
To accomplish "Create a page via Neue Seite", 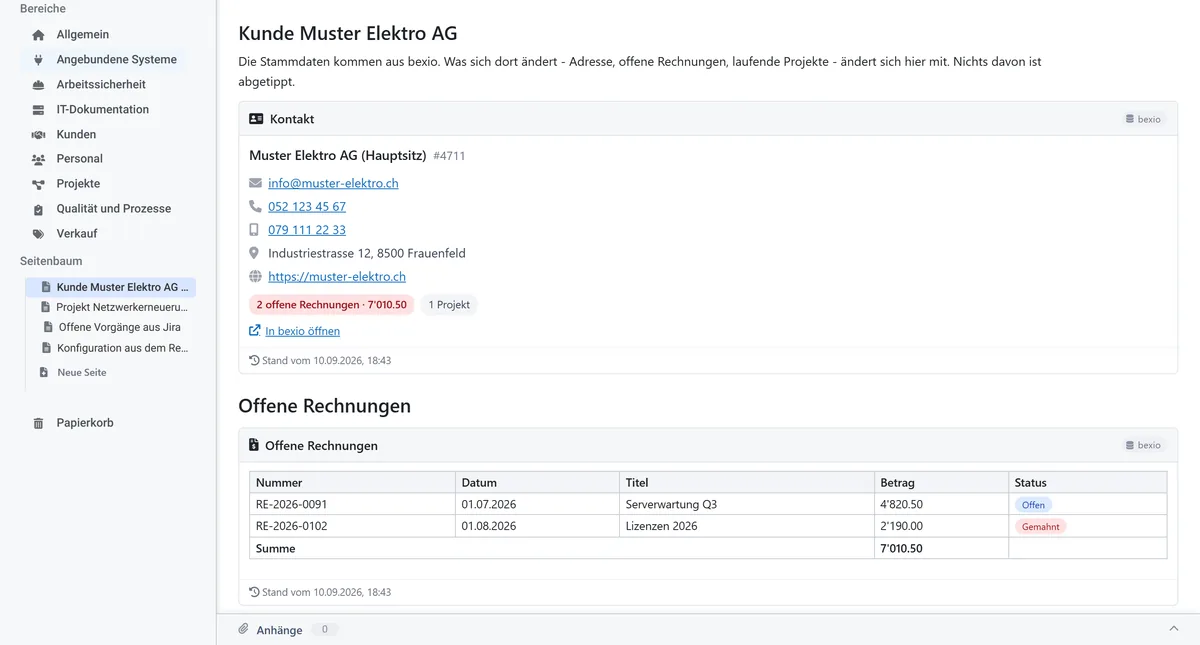I will (x=82, y=372).
